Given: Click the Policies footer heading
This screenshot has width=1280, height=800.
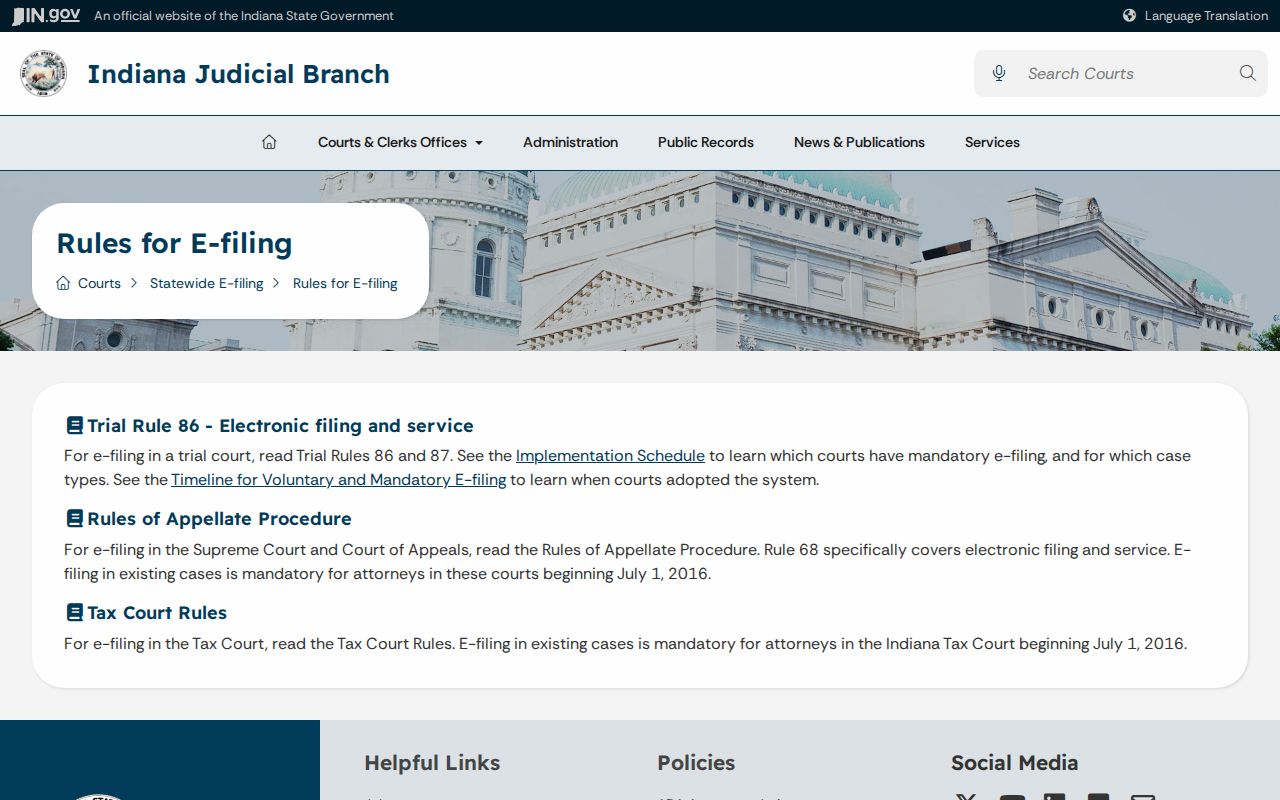Looking at the screenshot, I should pos(696,763).
